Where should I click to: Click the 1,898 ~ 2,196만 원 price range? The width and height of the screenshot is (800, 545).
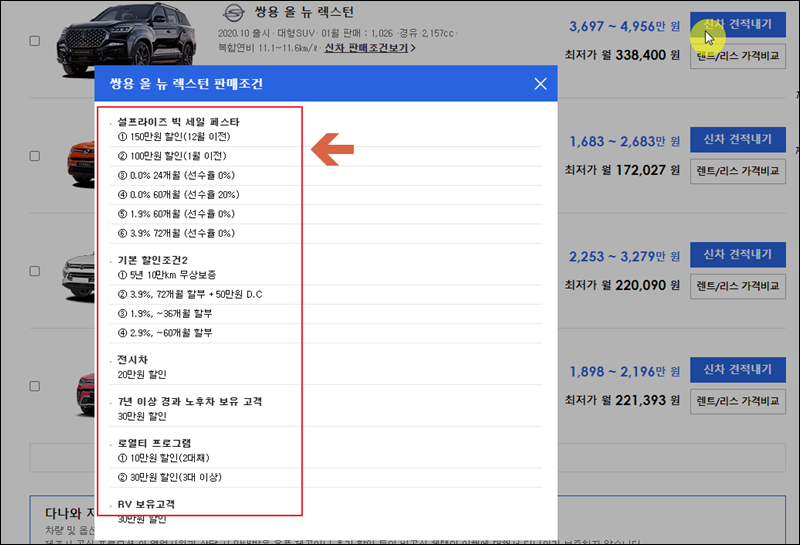coord(624,372)
